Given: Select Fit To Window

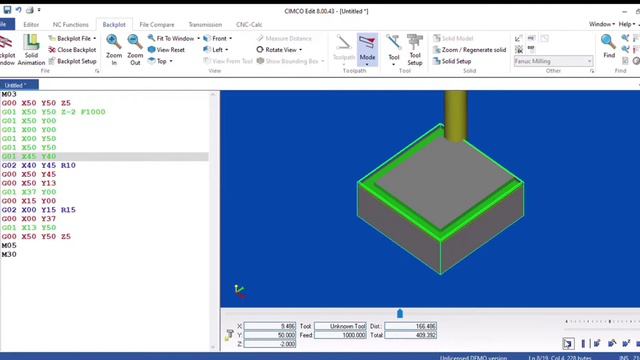Looking at the screenshot, I should click(x=171, y=38).
